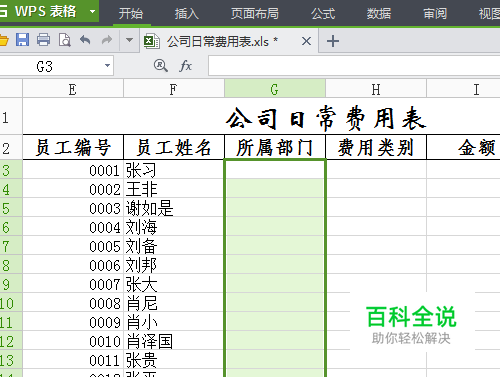Screen dimensions: 500x377
Task: Expand the quick access toolbar dropdown arrow
Action: point(129,40)
